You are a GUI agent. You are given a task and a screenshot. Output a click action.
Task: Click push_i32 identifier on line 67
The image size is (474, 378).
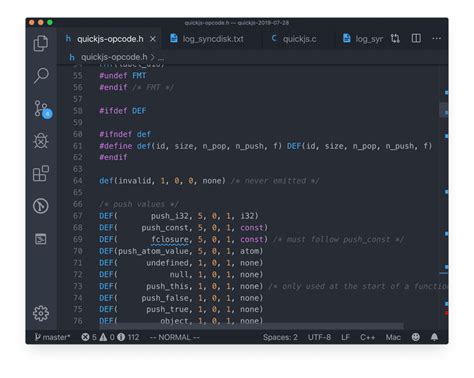[170, 216]
